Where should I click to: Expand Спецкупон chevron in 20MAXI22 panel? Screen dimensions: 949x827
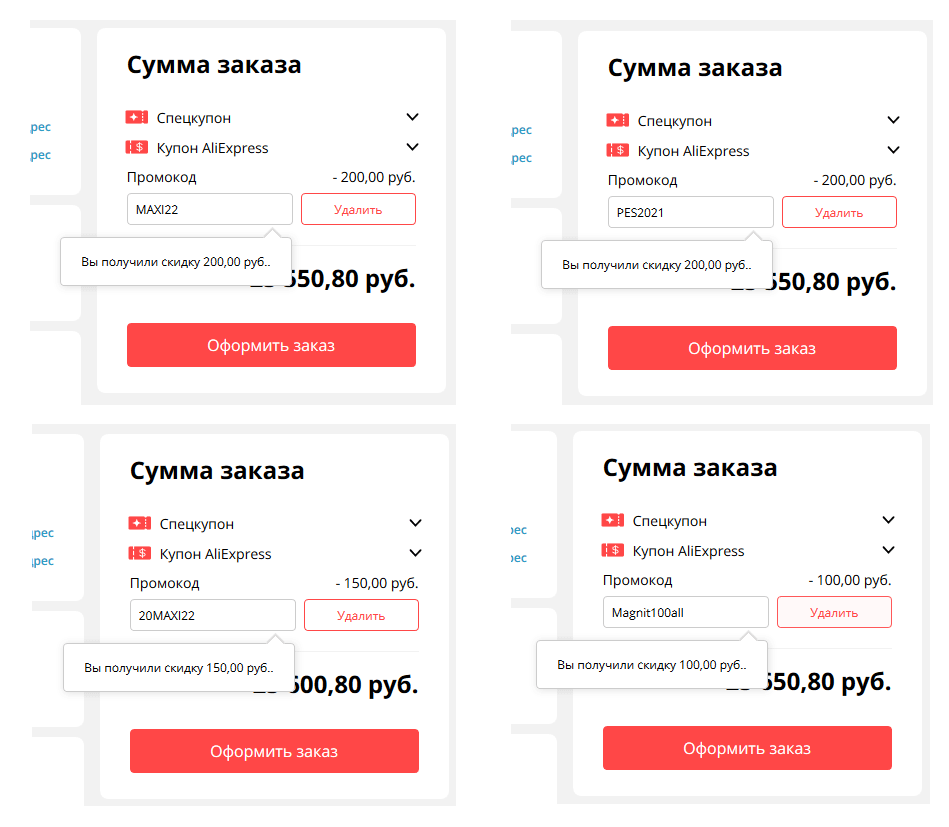[x=416, y=523]
